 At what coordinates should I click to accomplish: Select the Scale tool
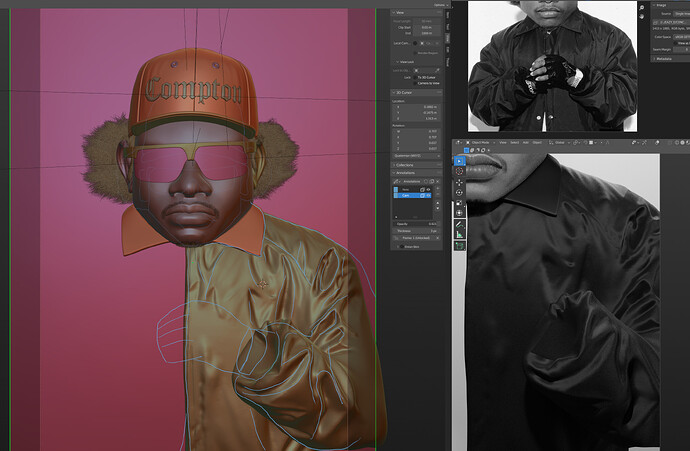[x=459, y=202]
